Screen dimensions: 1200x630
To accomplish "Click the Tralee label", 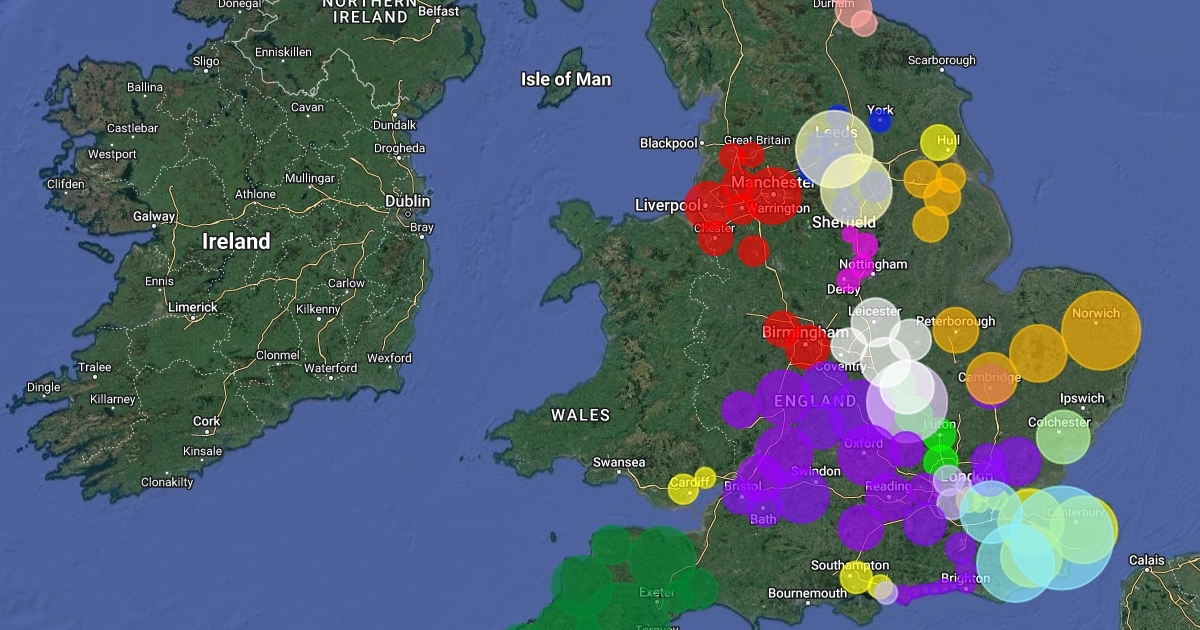I will click(94, 367).
